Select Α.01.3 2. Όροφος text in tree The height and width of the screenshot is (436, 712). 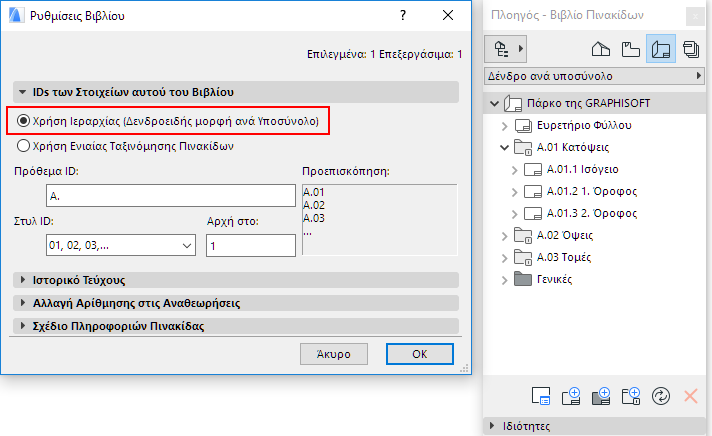coord(592,213)
